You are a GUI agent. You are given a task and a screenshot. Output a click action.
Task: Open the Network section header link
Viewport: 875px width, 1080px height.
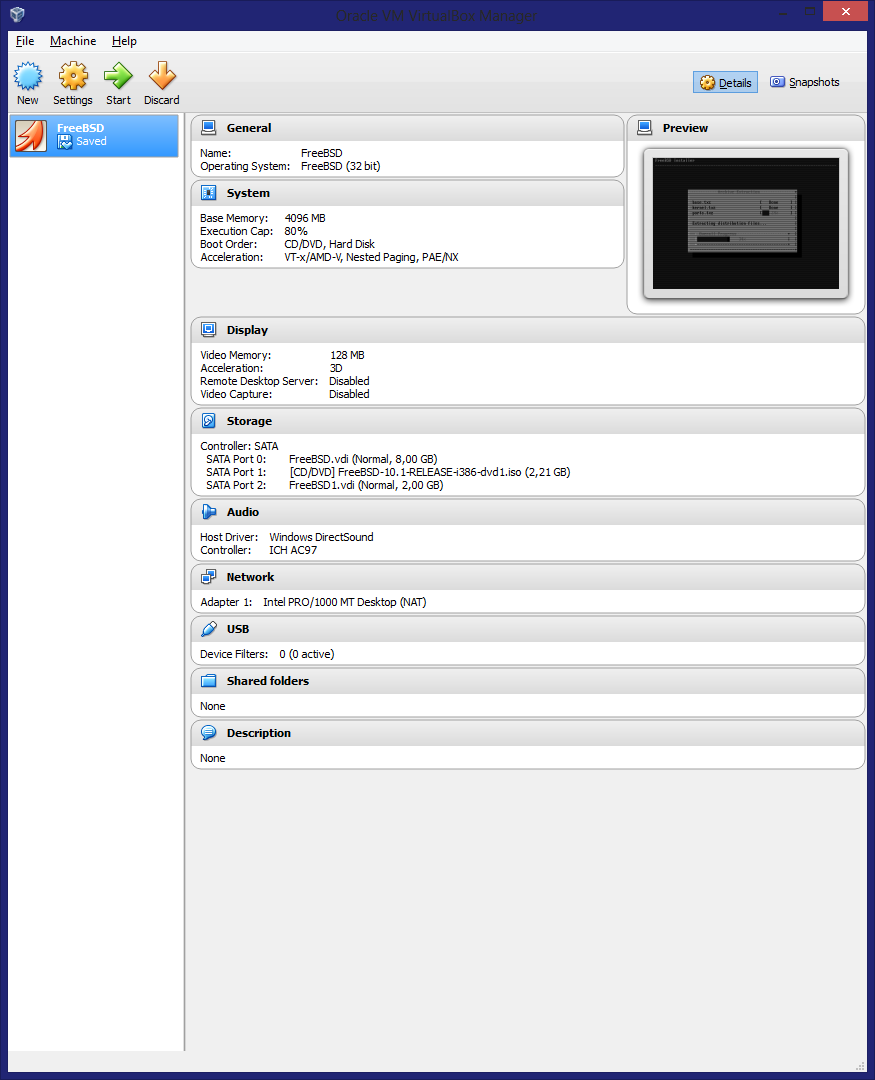click(x=250, y=577)
